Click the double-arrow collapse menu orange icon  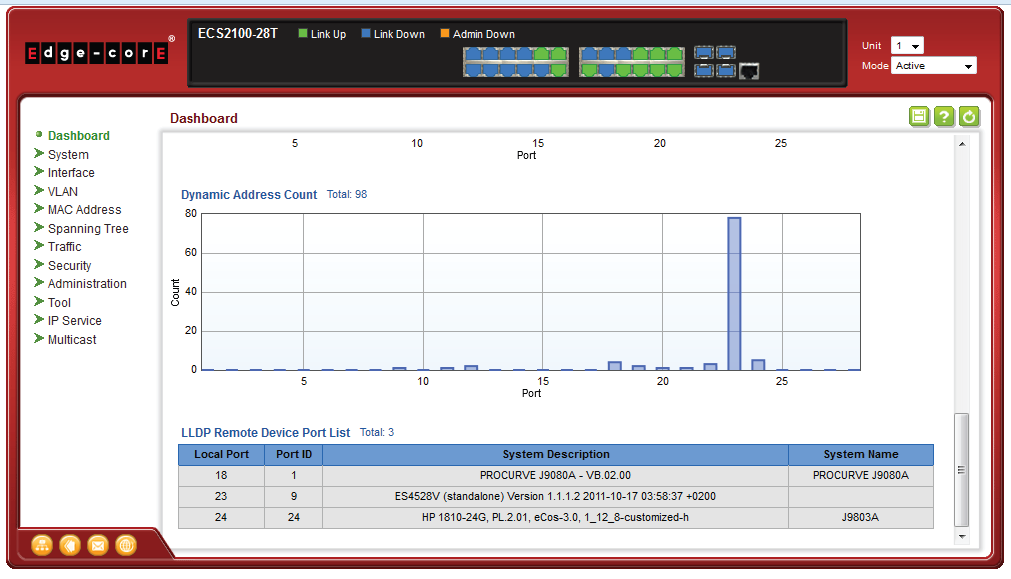click(70, 545)
